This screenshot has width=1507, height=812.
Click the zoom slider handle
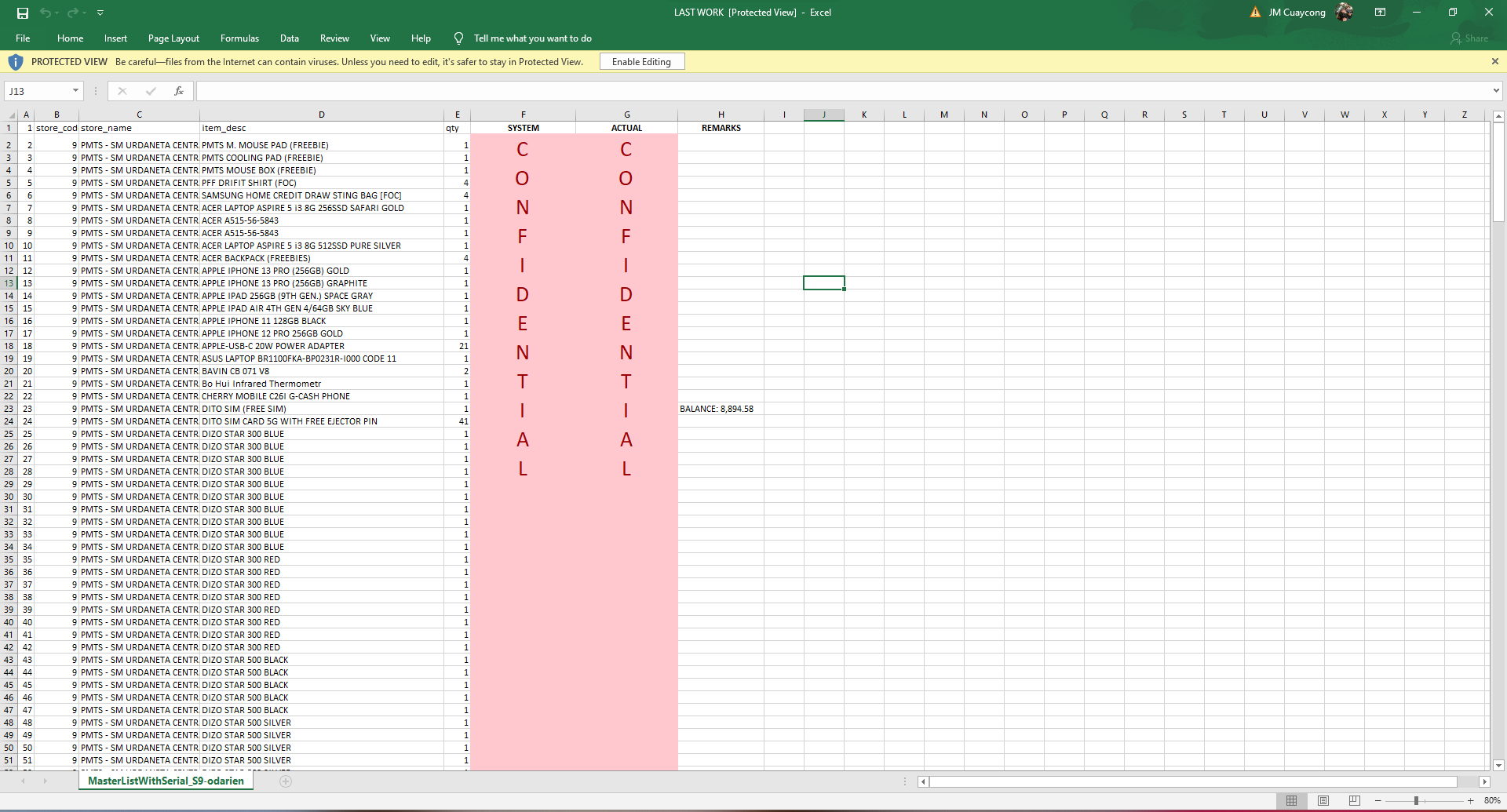click(1416, 800)
